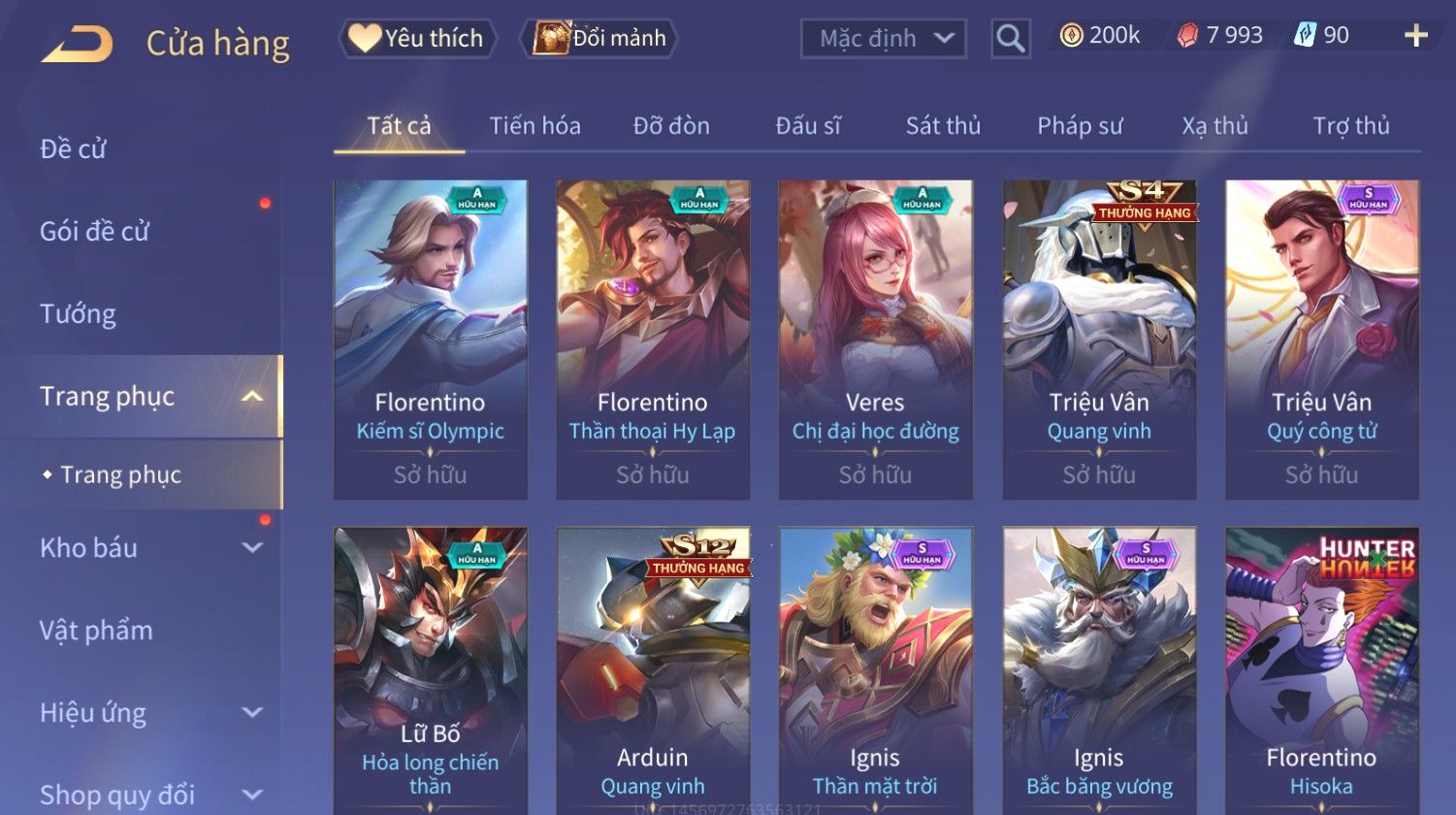
Task: Select the Florentino Hisoka skin card
Action: tap(1321, 671)
